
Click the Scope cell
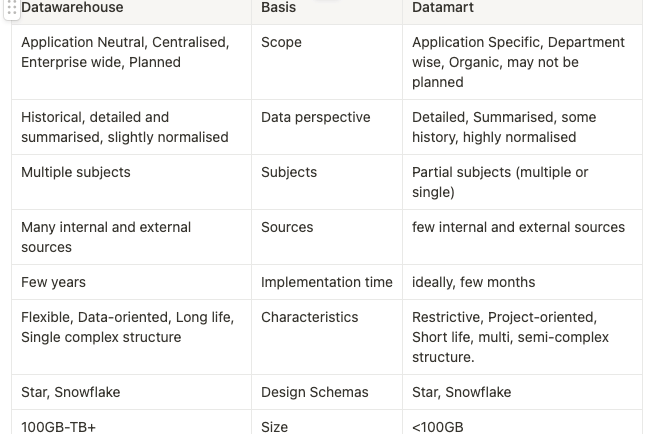point(327,62)
